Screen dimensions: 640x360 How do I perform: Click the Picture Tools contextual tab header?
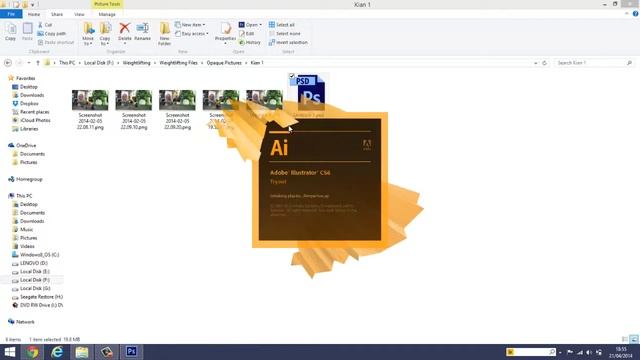107,4
